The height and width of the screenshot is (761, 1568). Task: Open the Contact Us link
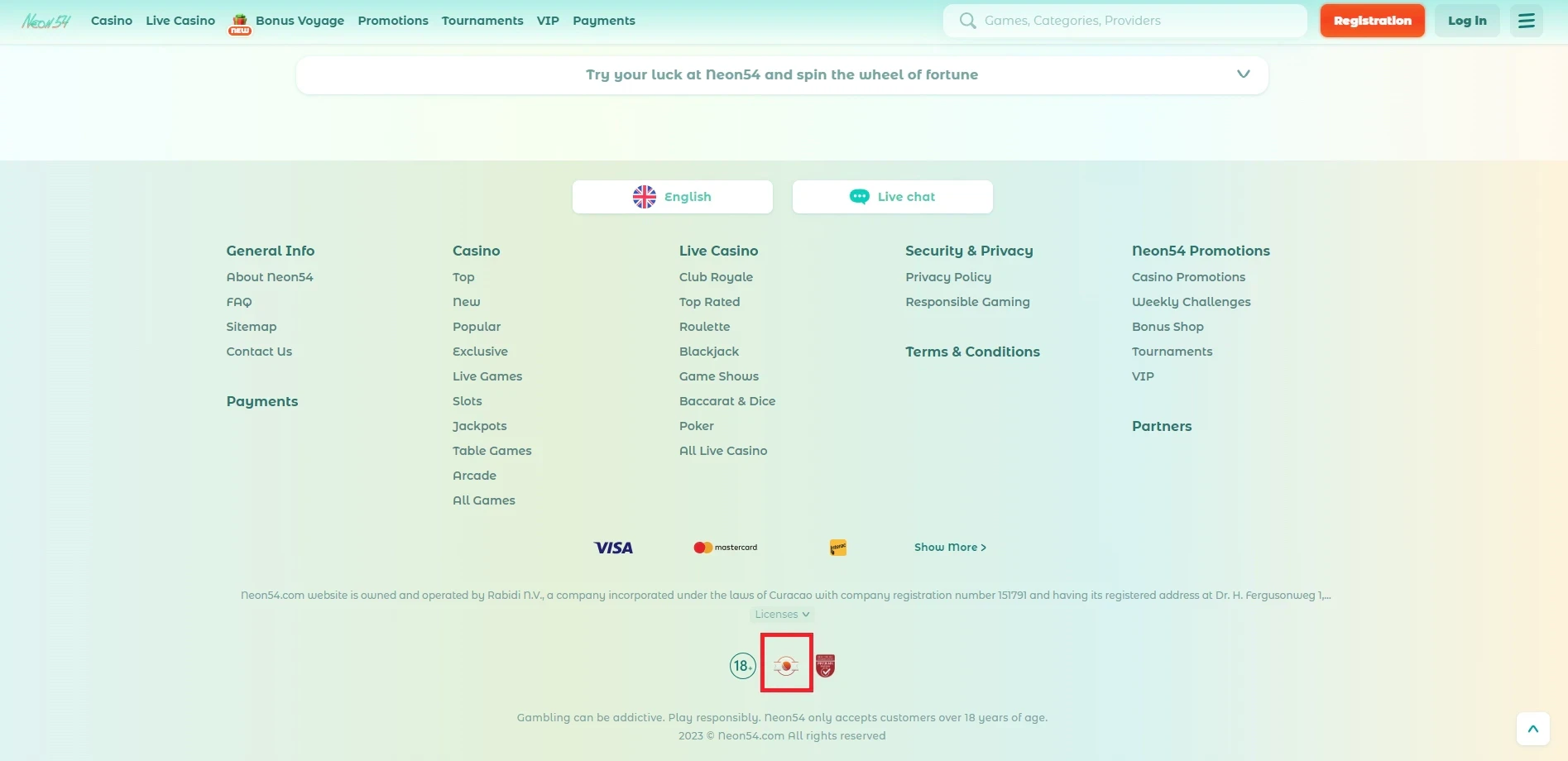click(x=259, y=352)
